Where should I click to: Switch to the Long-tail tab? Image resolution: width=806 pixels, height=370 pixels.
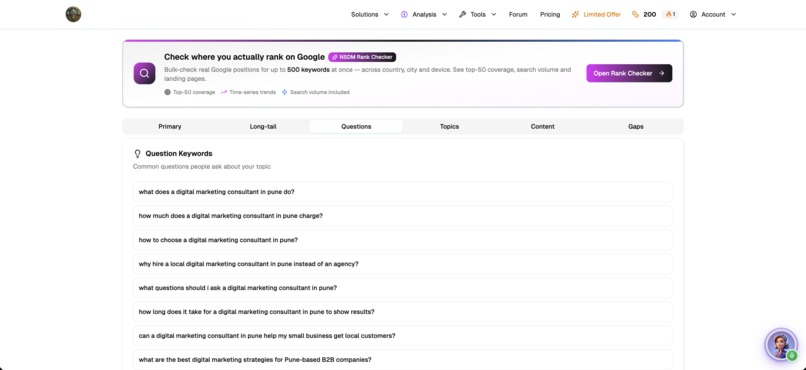coord(263,126)
